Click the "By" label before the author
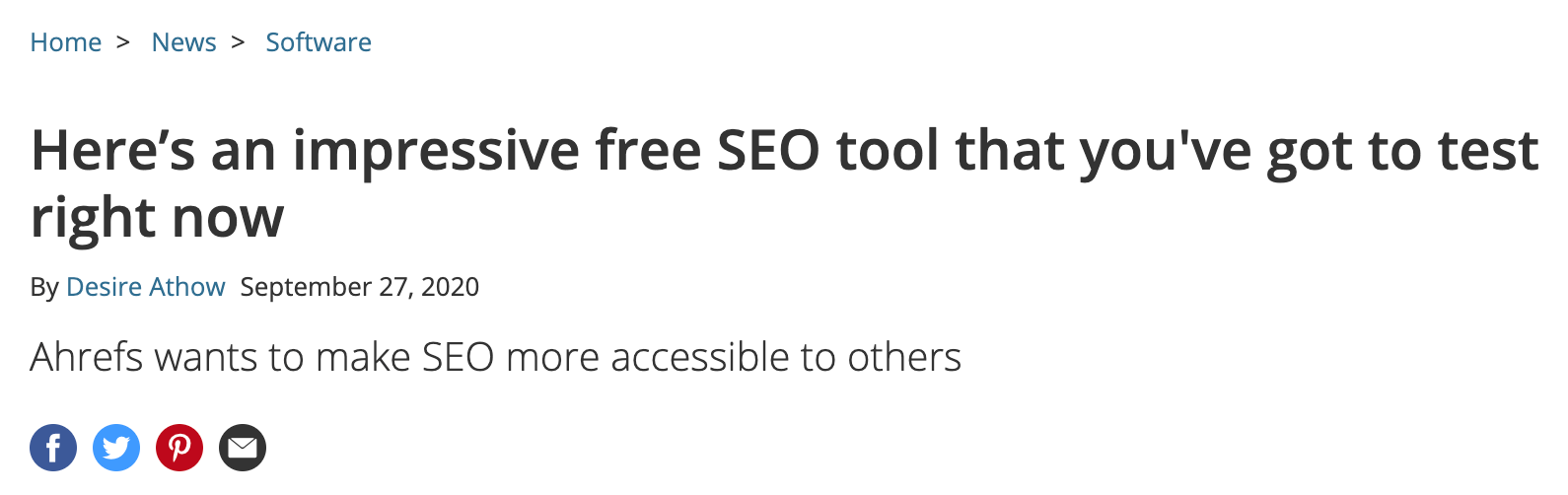 coord(44,287)
